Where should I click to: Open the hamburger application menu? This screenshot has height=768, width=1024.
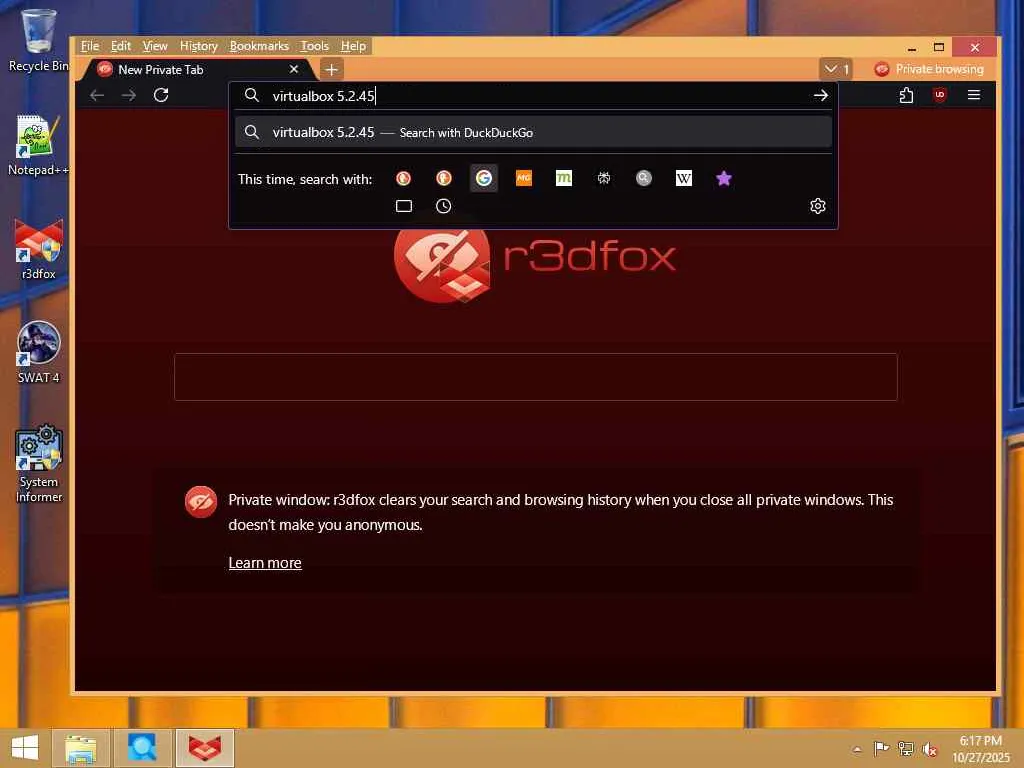click(974, 95)
